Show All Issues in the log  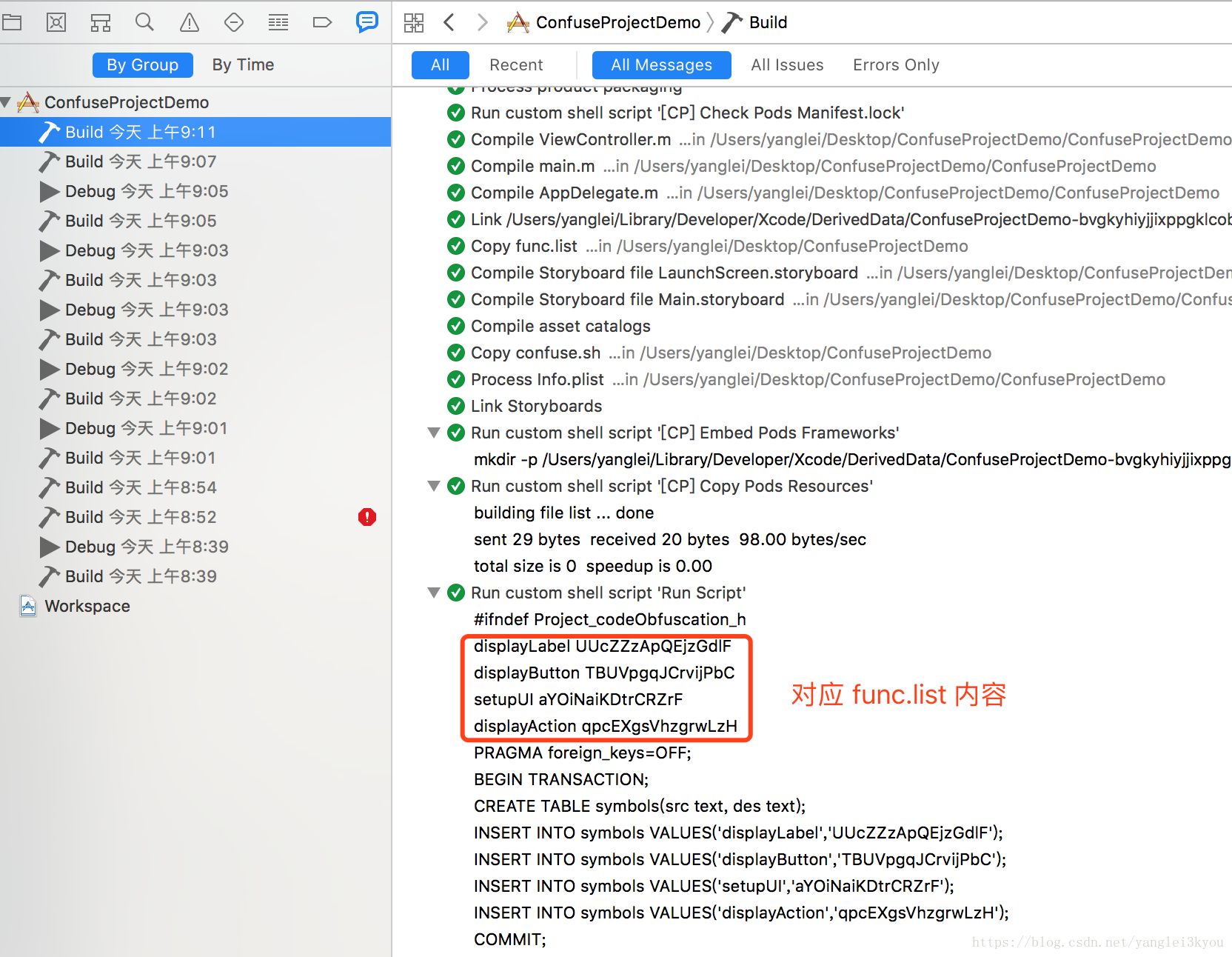[787, 64]
